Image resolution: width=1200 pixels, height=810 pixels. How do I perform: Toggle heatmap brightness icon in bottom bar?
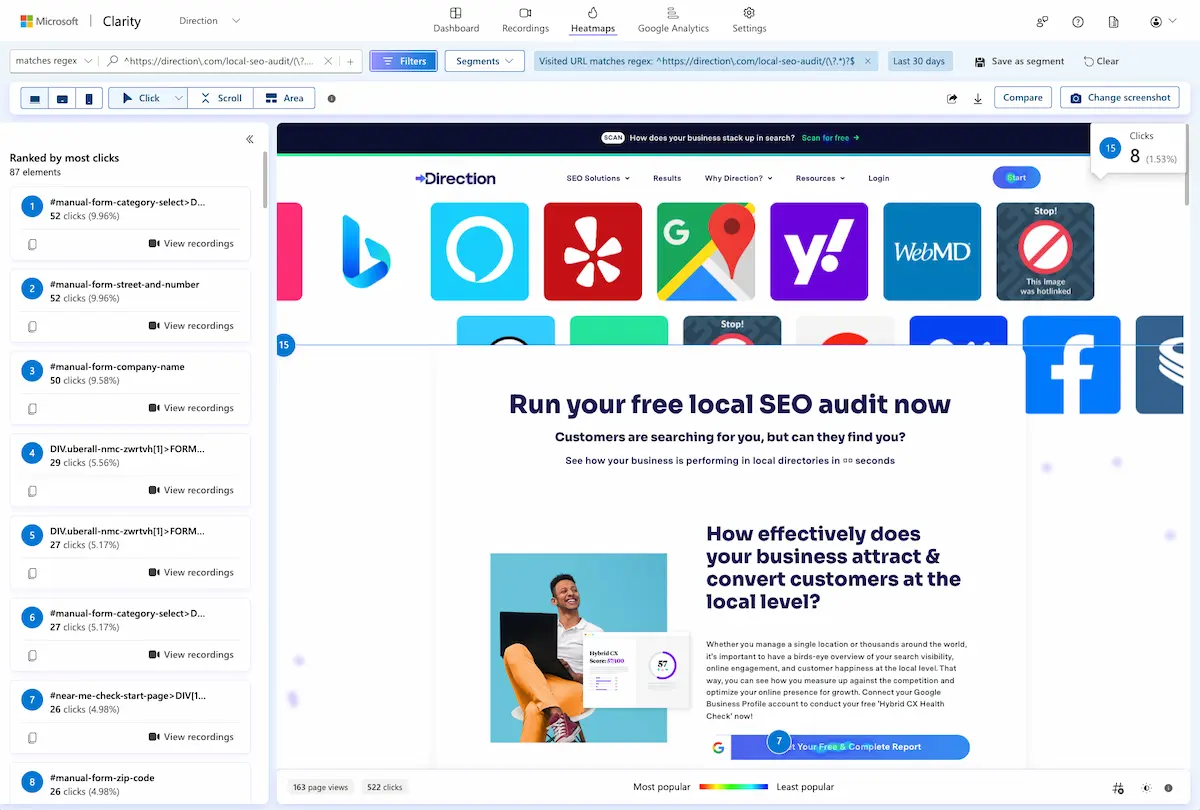coord(1146,788)
